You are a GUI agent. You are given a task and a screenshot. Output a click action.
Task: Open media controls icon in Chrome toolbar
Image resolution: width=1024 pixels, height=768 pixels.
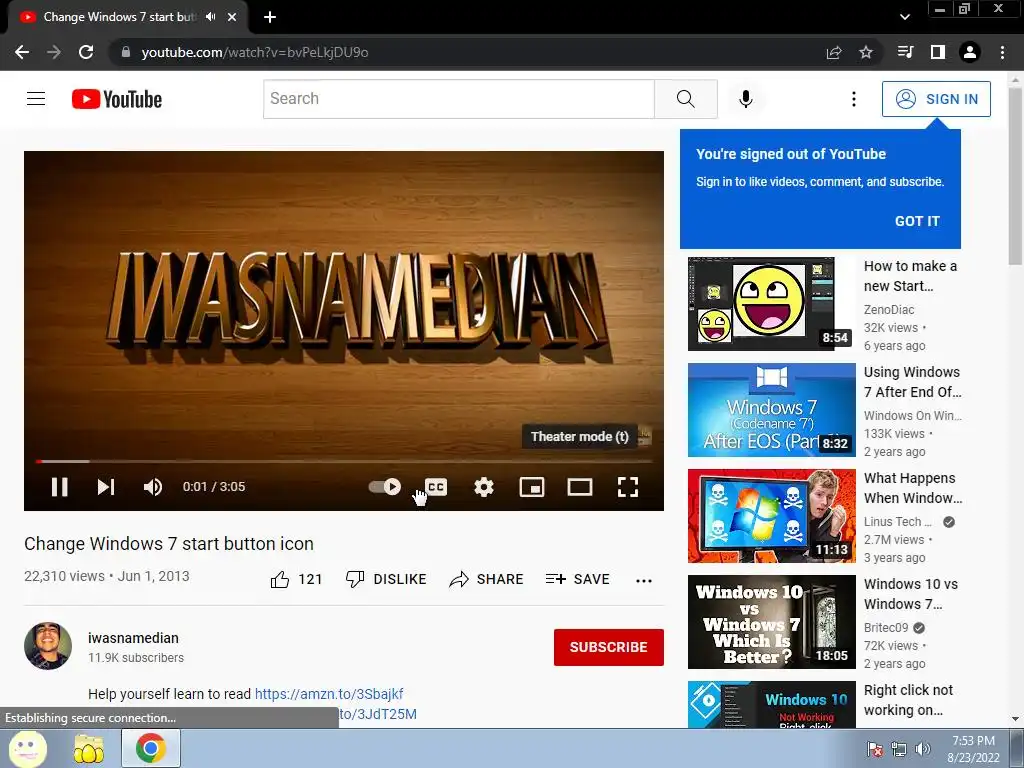point(905,52)
